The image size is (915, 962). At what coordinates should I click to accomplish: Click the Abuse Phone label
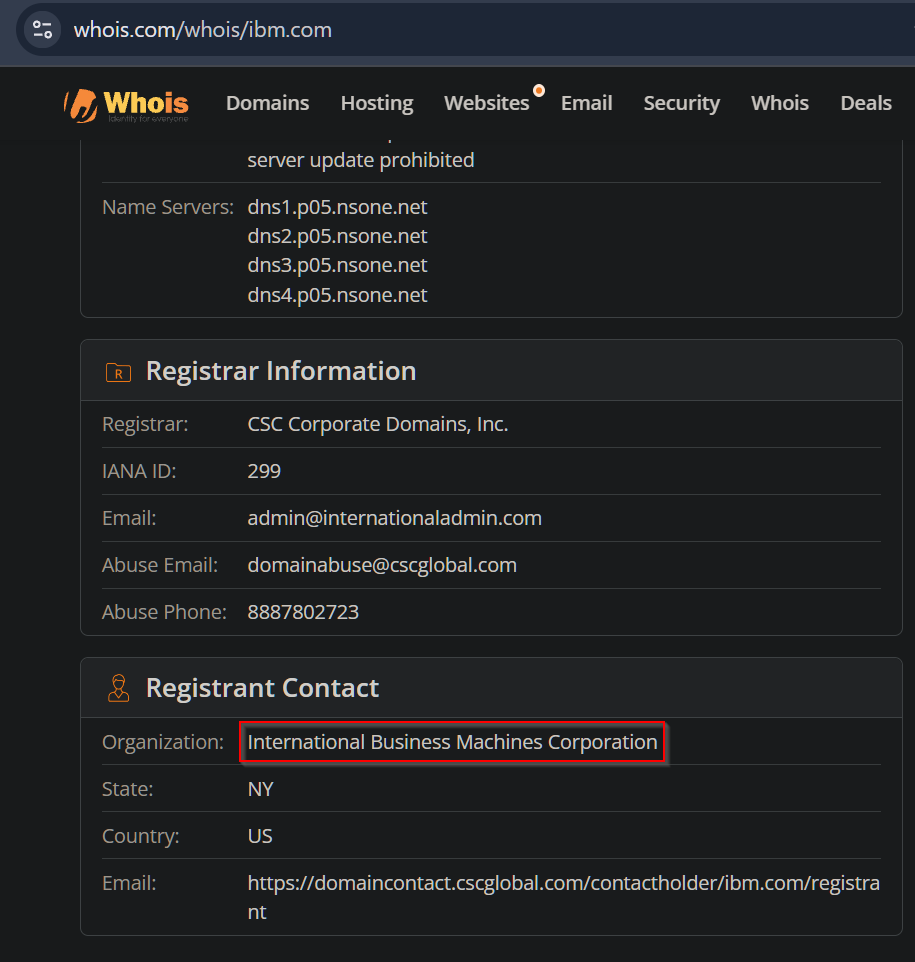[164, 612]
